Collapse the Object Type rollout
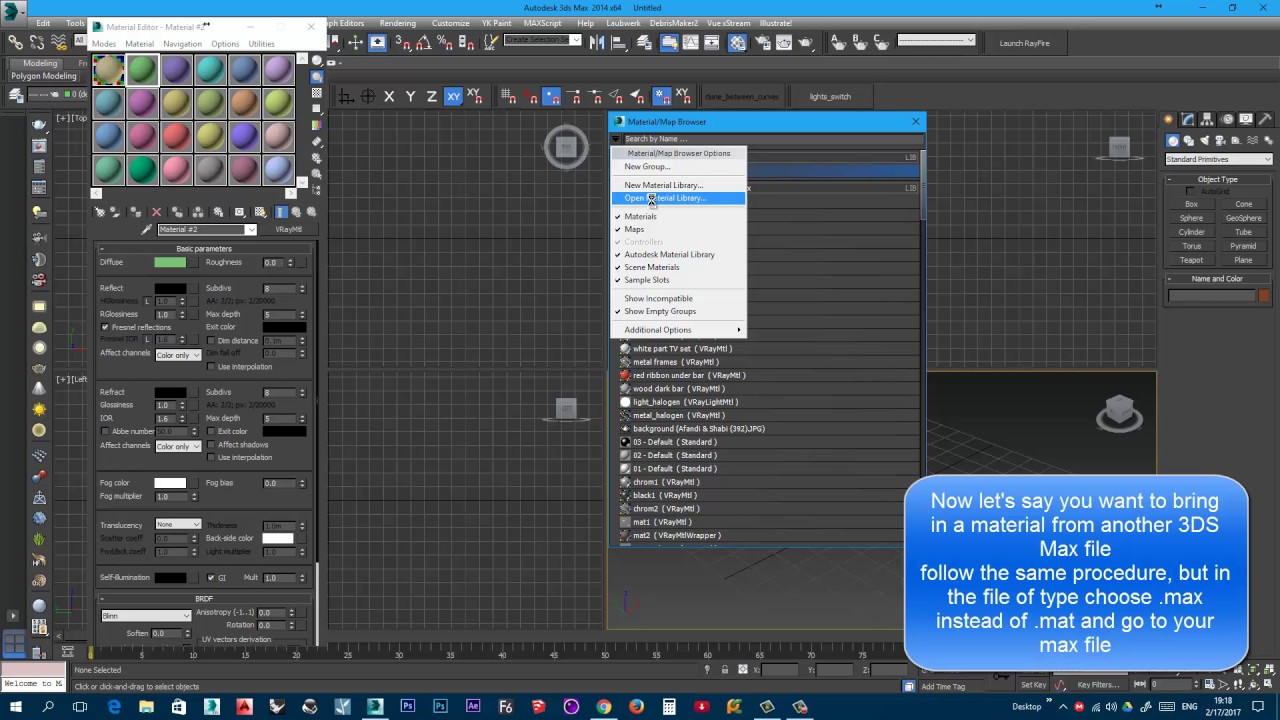The width and height of the screenshot is (1280, 720). pos(1217,179)
